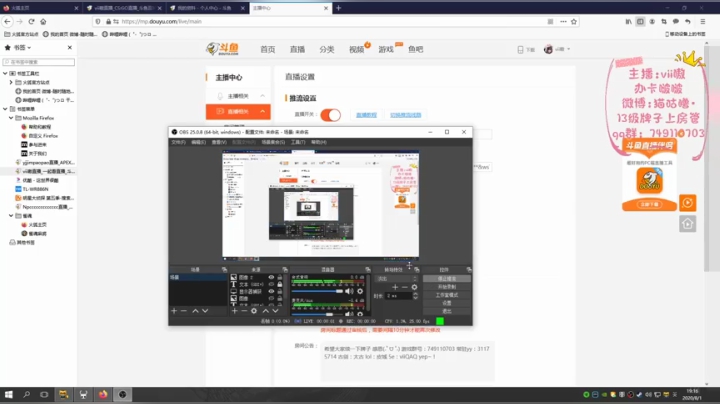Click Firefox icon on Windows taskbar
Screen dimensions: 720x404
tap(103, 394)
